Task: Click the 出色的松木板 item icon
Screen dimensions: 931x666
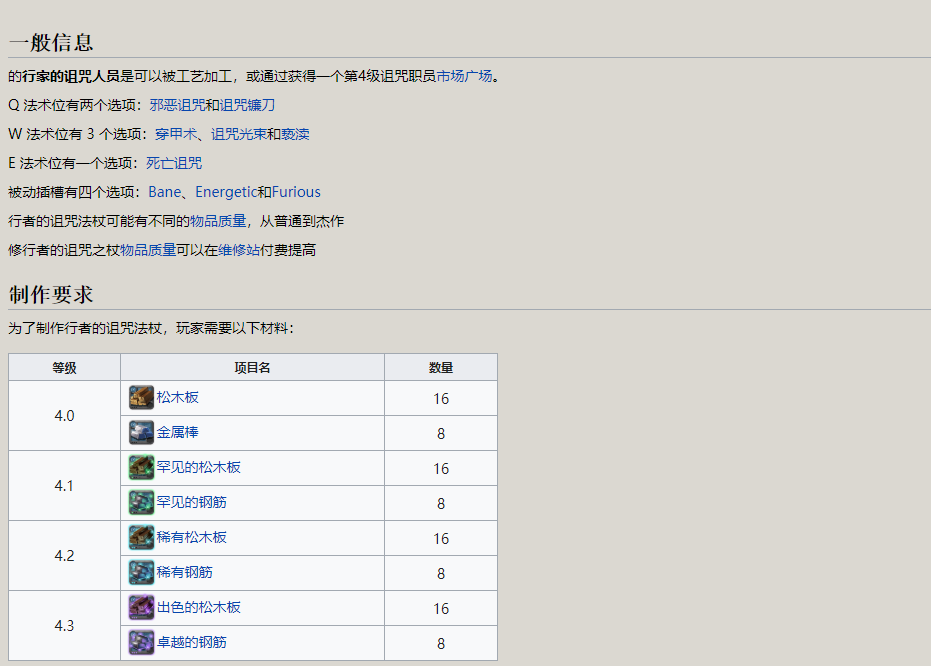Action: (141, 608)
